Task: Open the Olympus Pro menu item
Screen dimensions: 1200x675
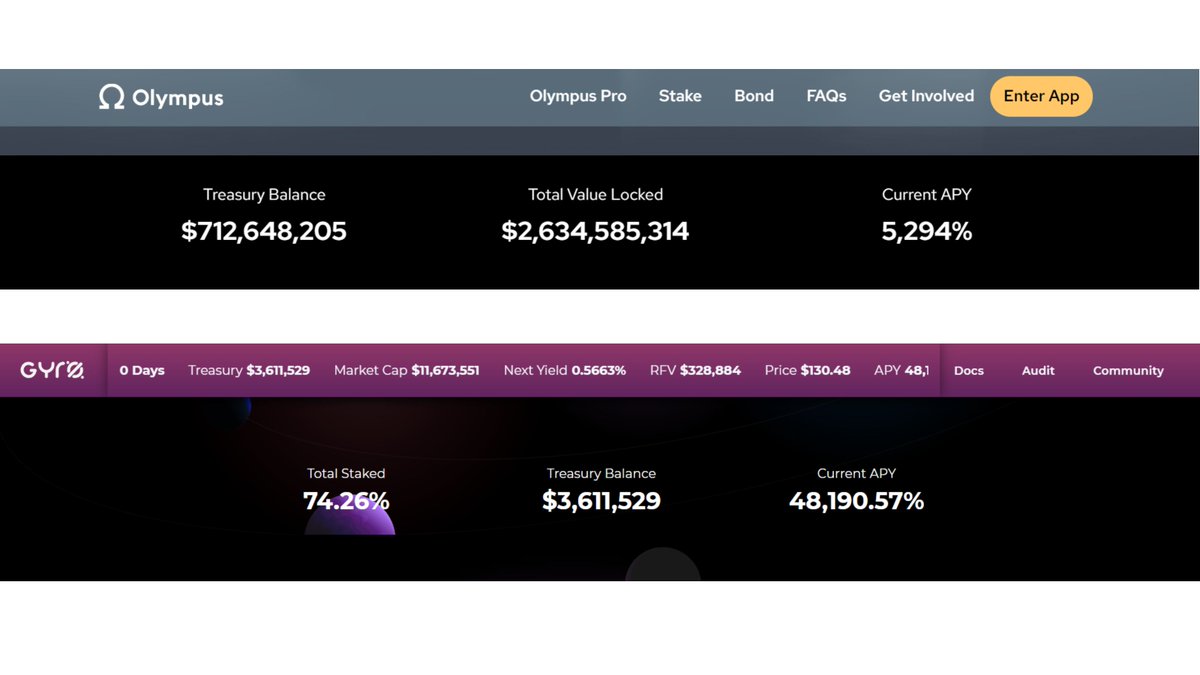Action: pos(578,96)
